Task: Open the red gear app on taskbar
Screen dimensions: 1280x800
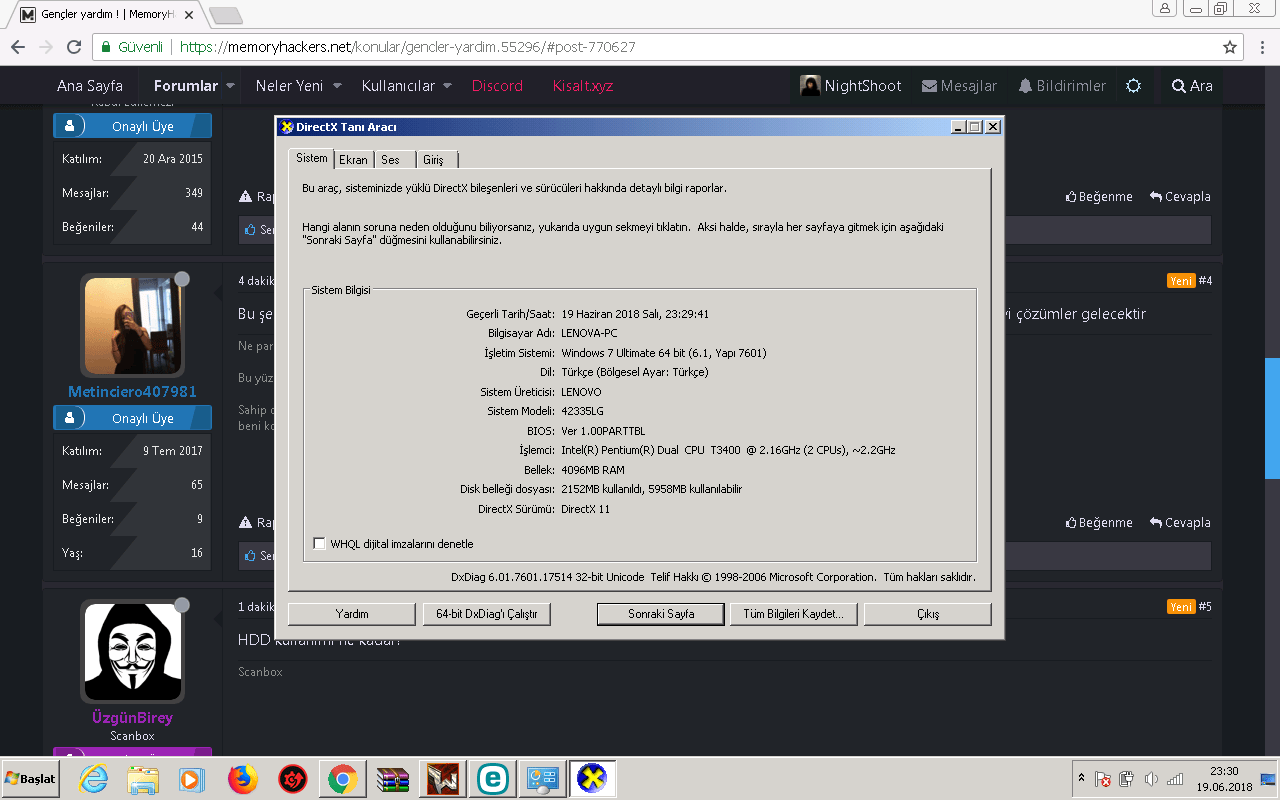Action: [292, 779]
